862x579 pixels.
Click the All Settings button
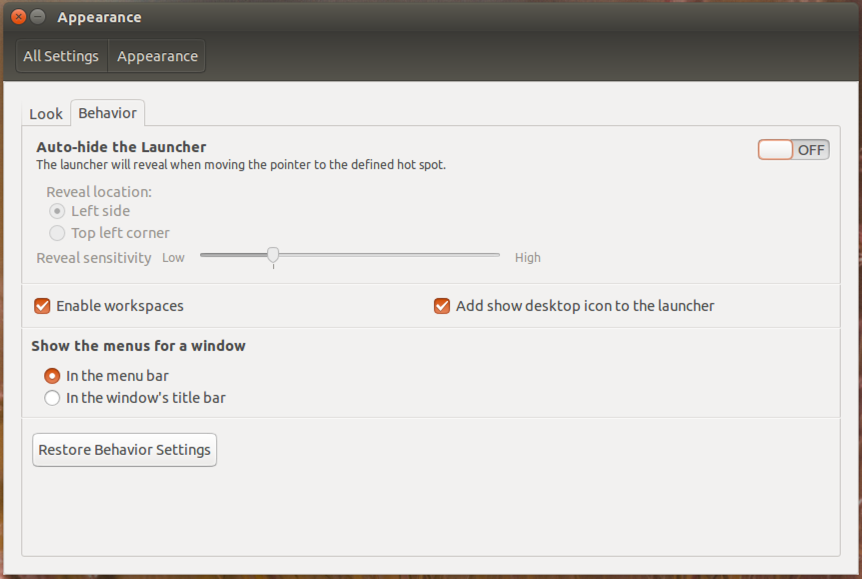pos(61,56)
